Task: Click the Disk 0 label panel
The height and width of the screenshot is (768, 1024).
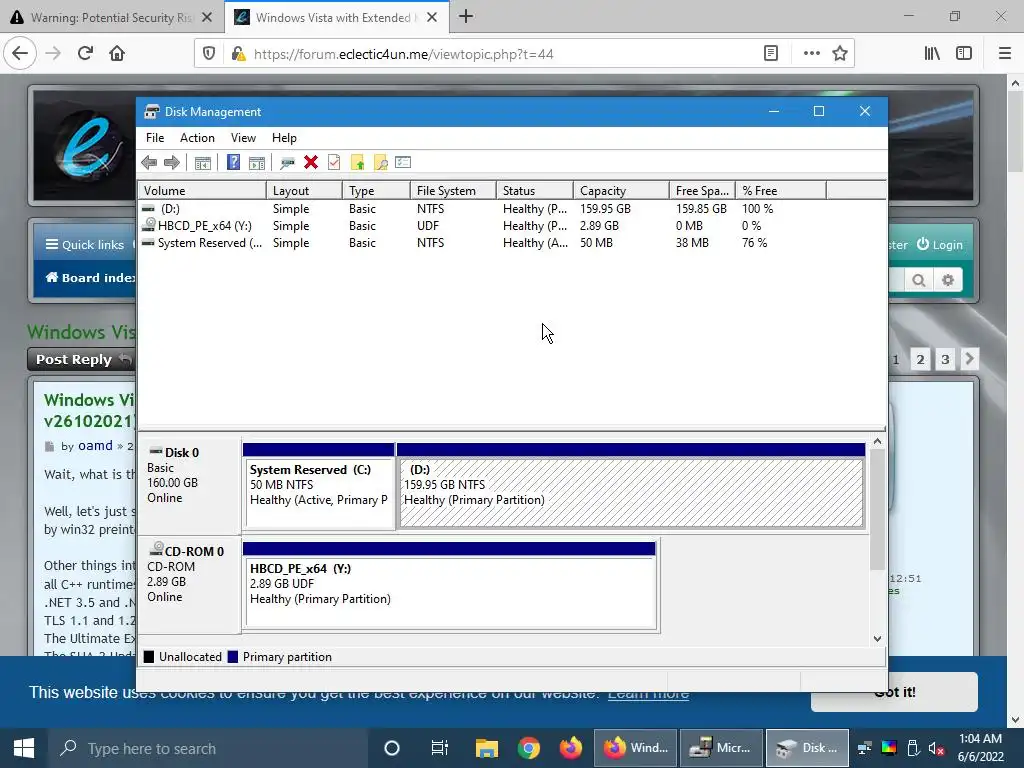Action: click(189, 486)
